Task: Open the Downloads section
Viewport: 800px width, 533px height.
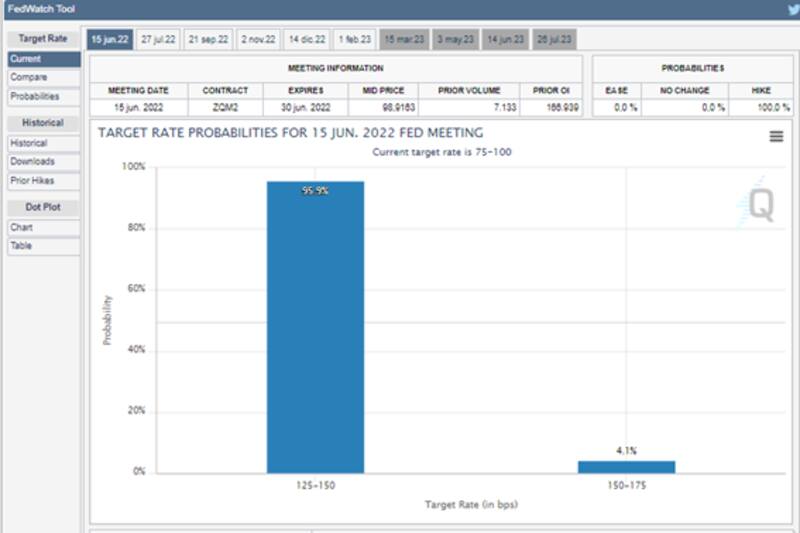Action: [43, 161]
